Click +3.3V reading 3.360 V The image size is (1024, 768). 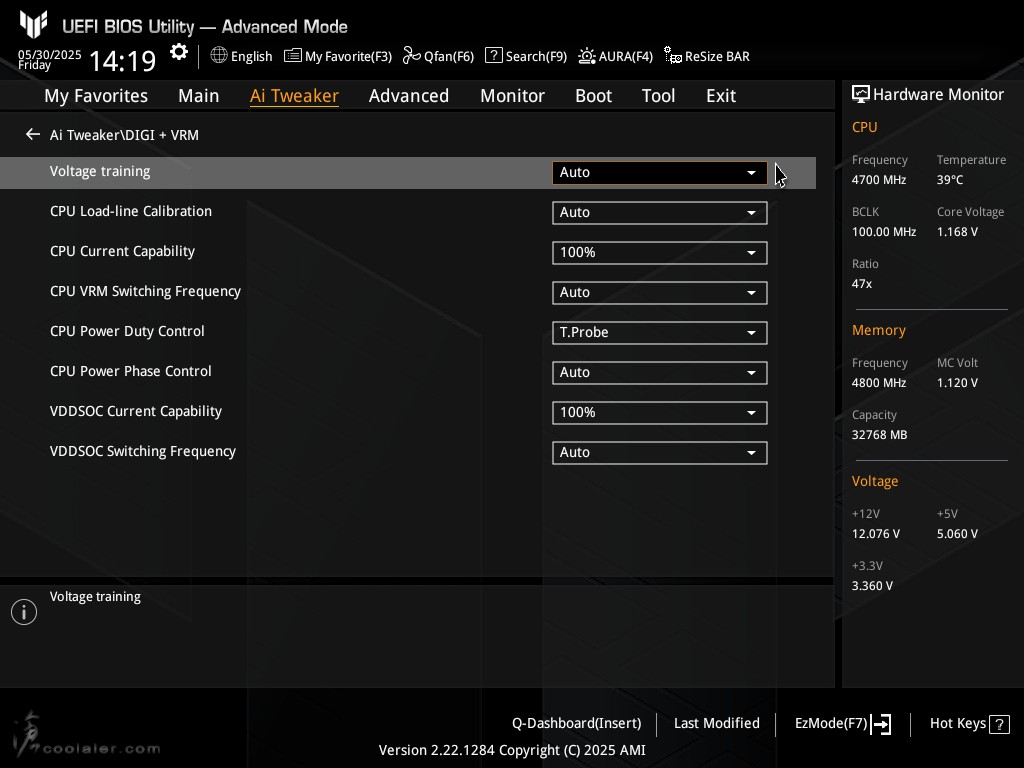872,586
